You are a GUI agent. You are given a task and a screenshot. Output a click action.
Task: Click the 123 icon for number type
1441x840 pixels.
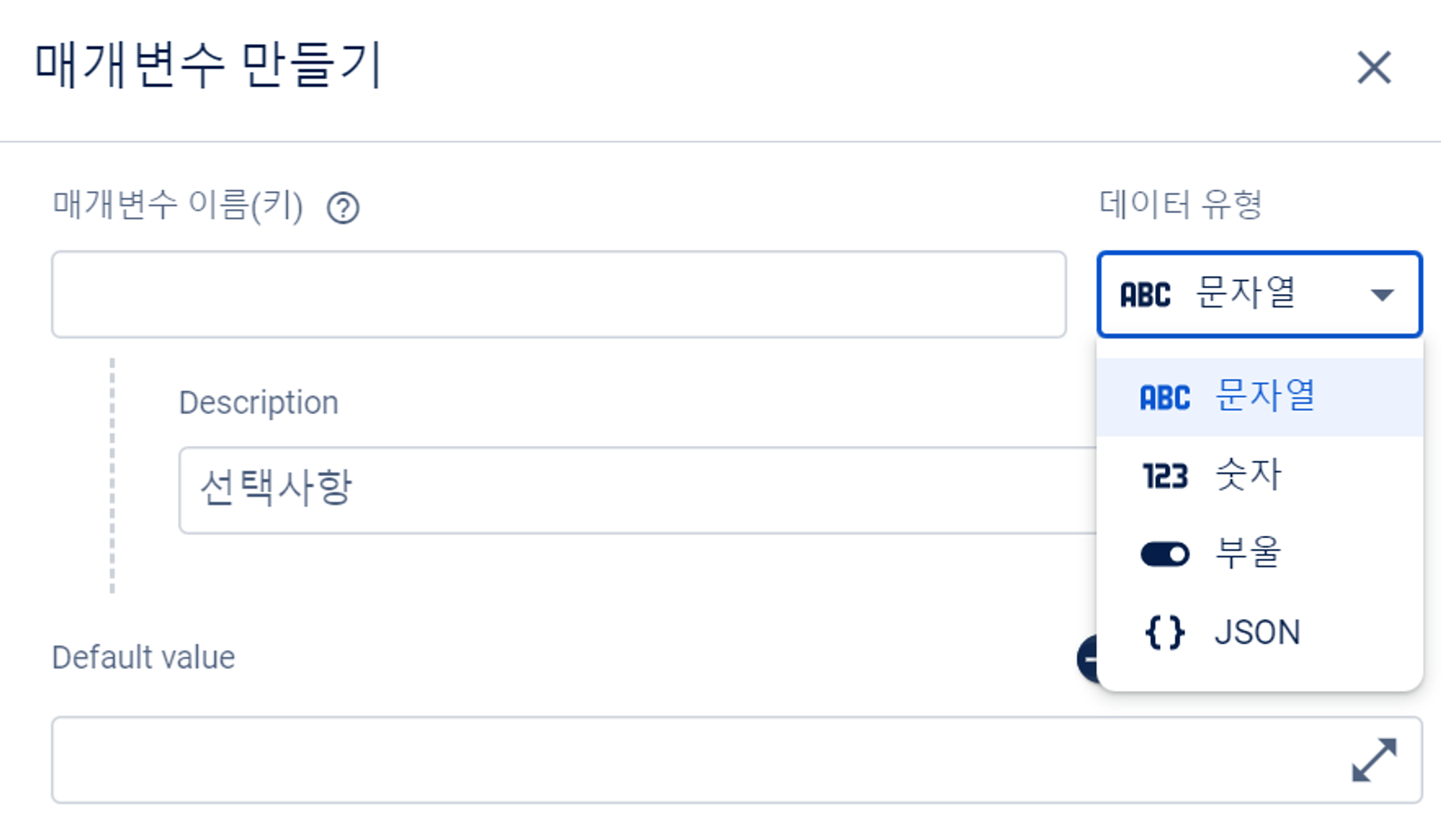pyautogui.click(x=1164, y=476)
